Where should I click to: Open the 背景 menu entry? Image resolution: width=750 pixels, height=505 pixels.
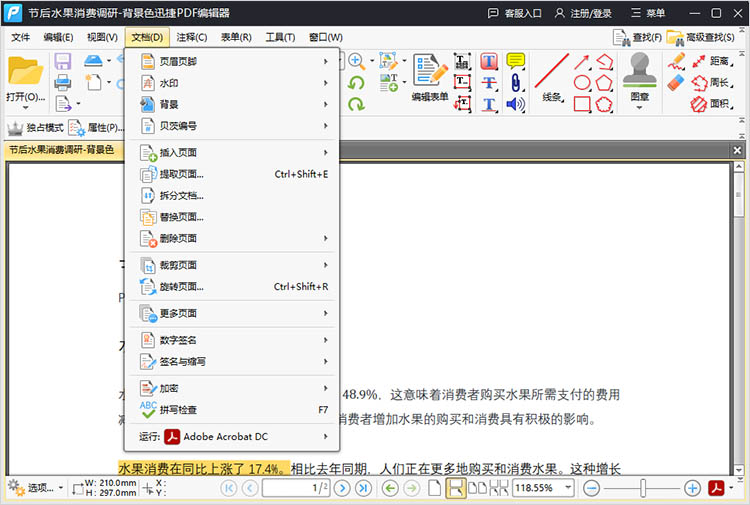coord(232,104)
